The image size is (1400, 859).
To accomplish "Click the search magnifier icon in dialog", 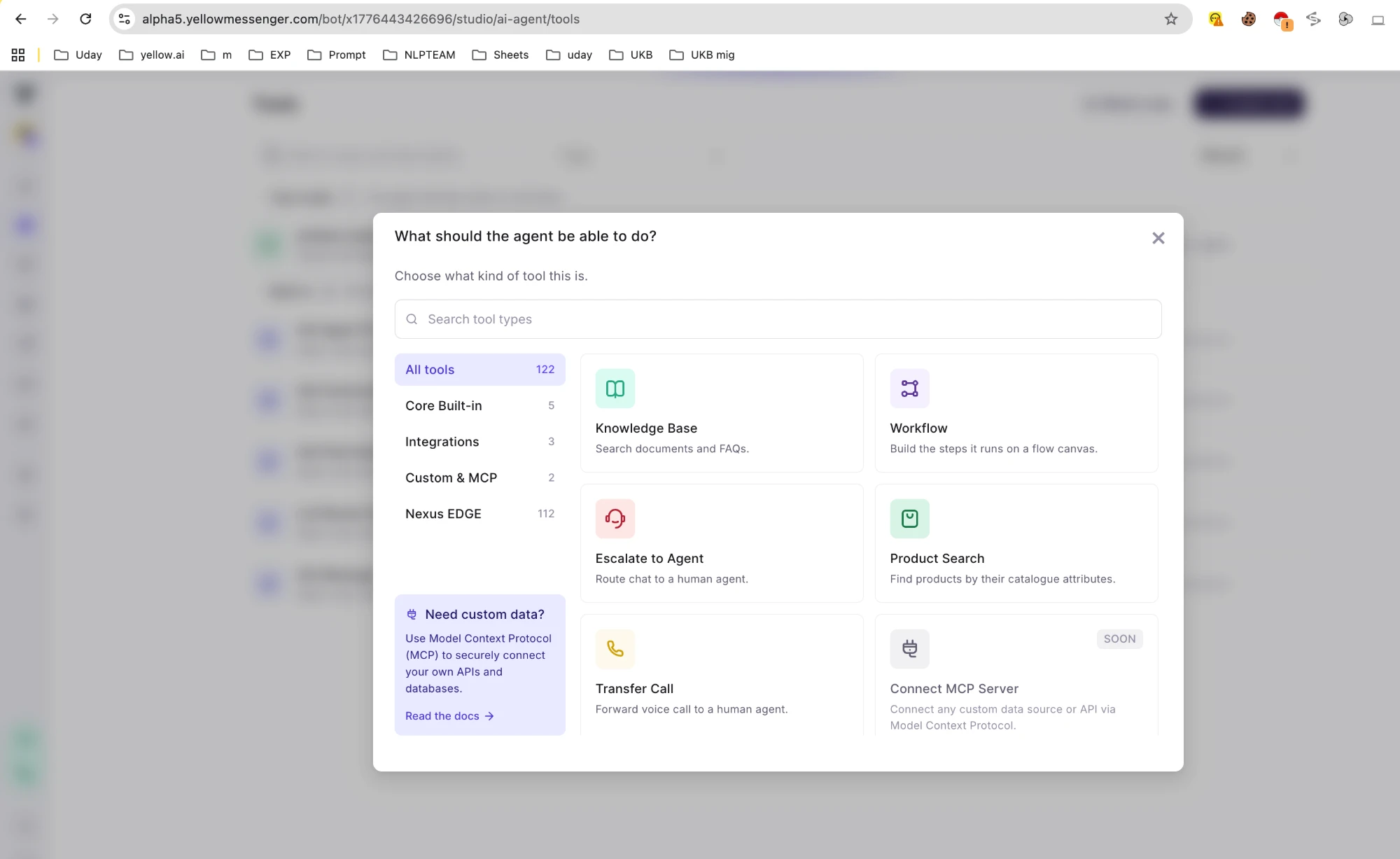I will point(412,319).
